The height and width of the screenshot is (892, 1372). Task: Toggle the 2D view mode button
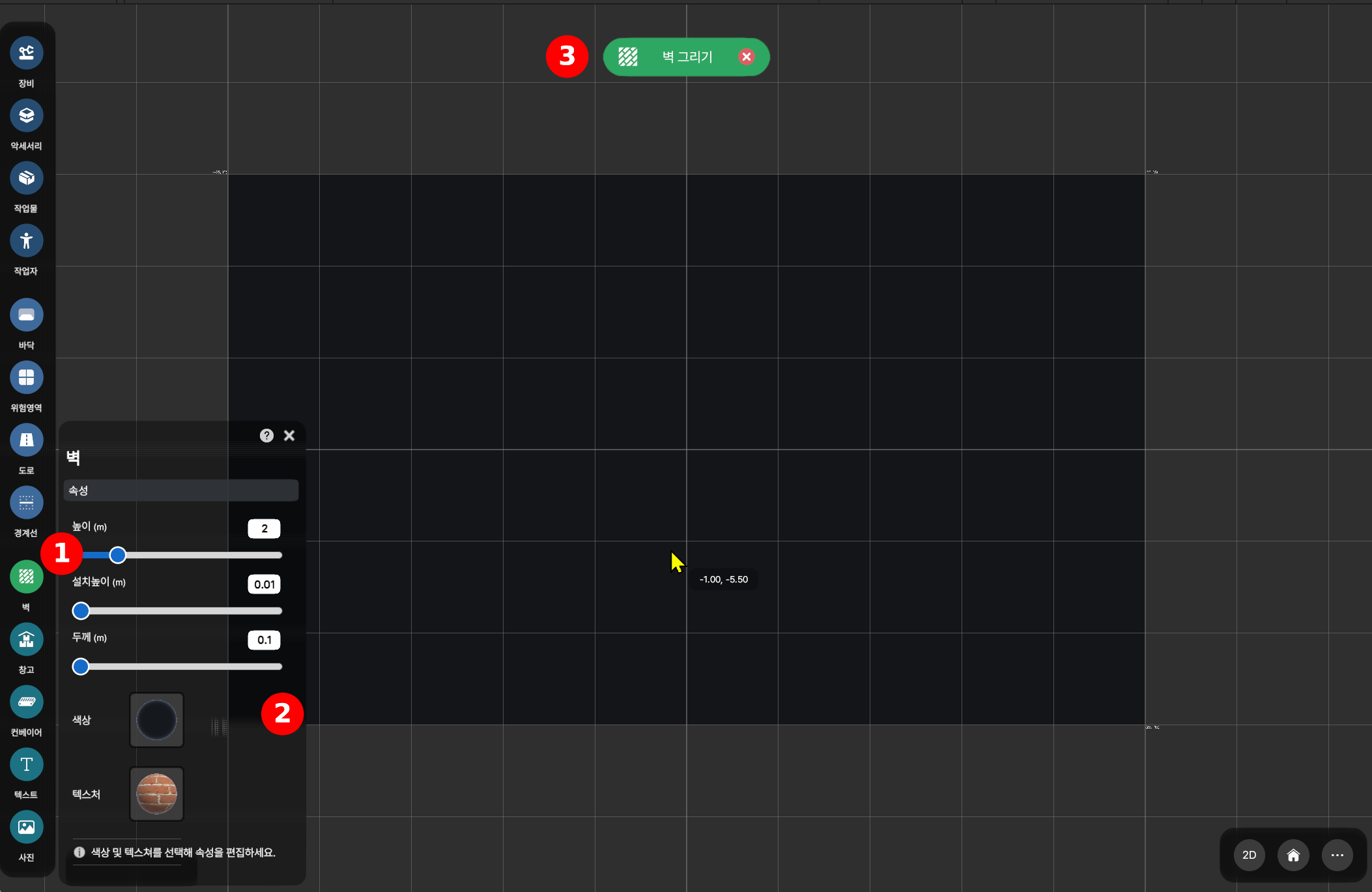coord(1249,855)
